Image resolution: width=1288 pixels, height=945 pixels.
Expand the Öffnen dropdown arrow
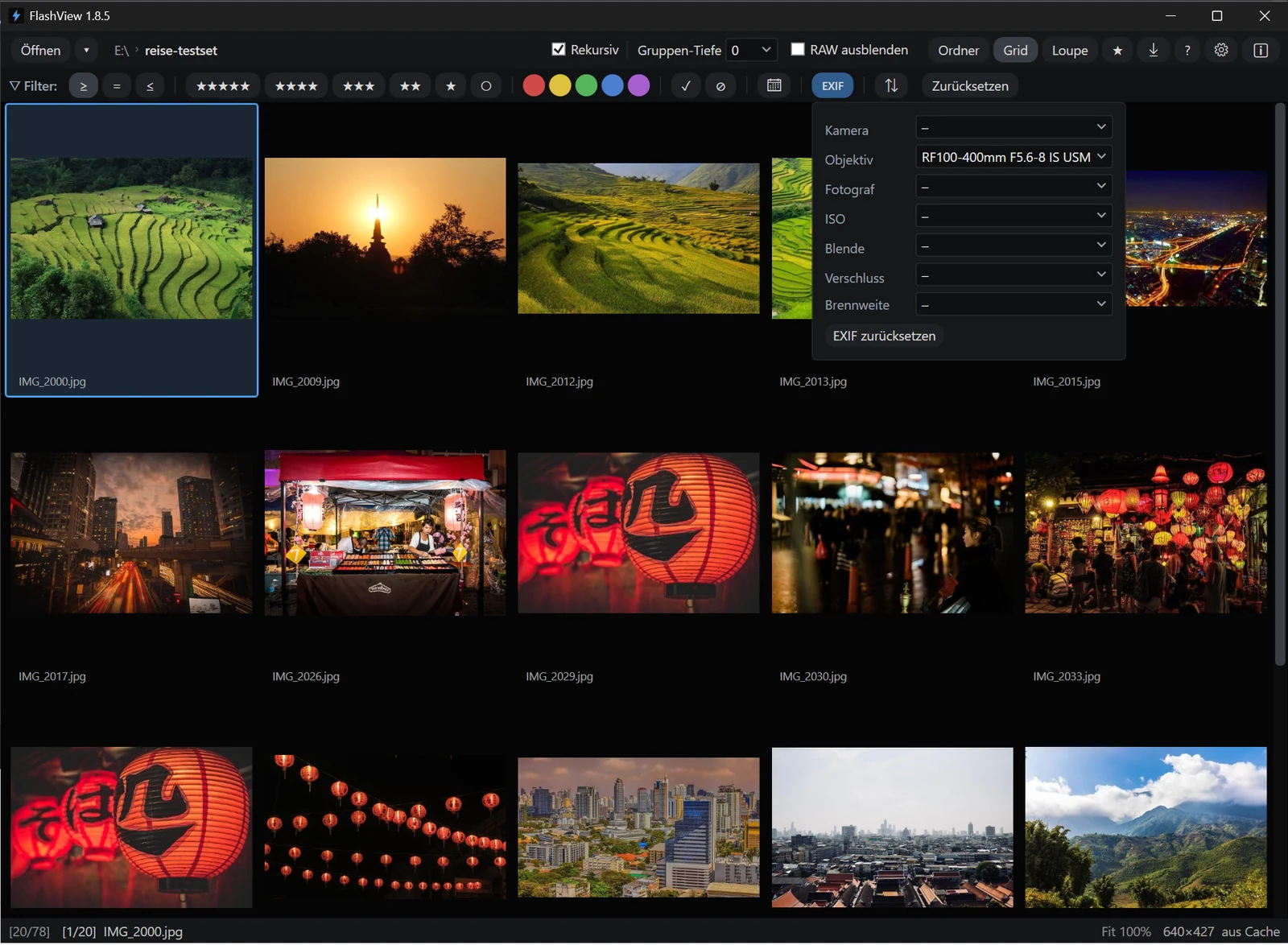(x=86, y=50)
